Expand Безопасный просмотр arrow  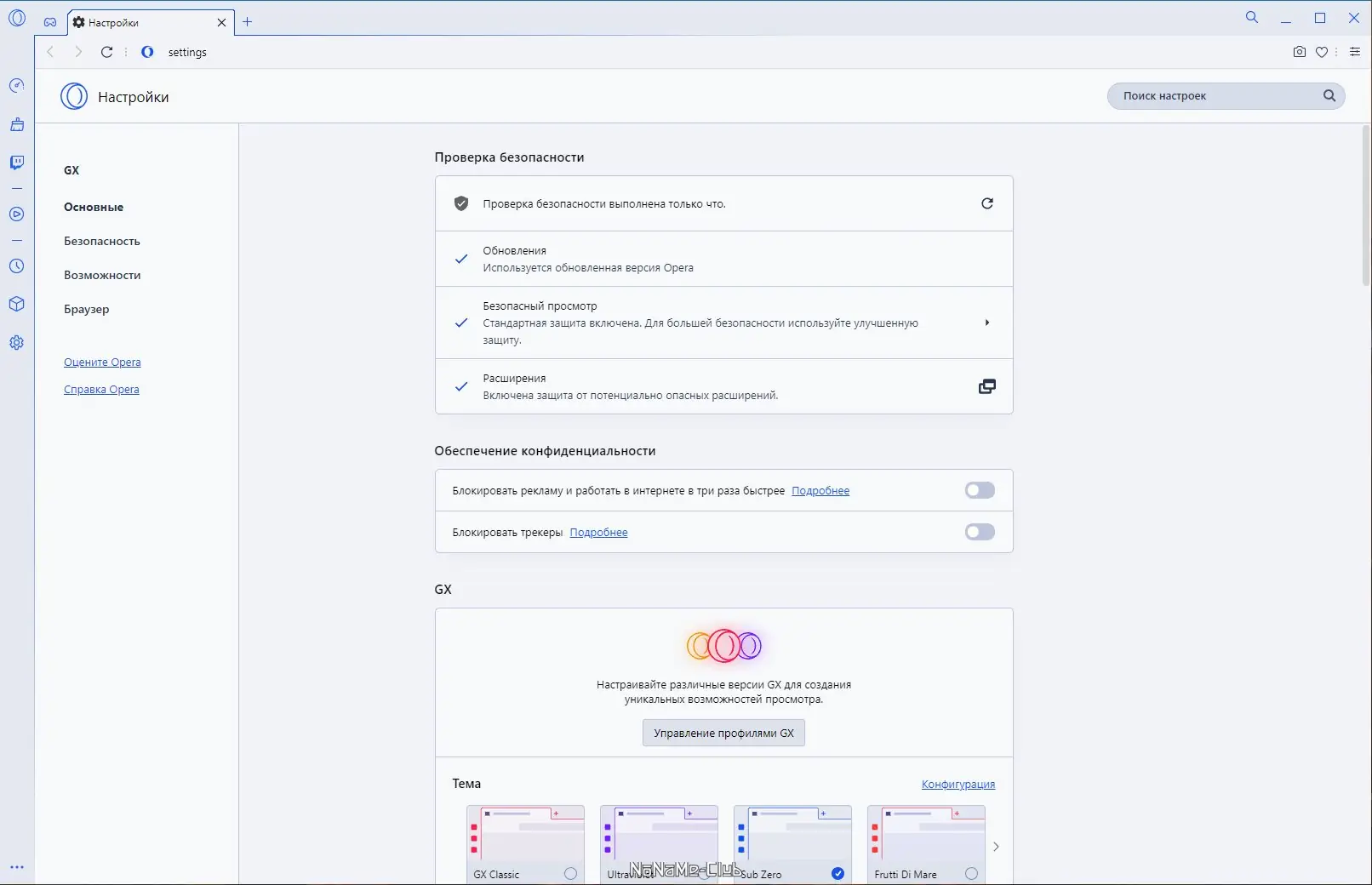coord(987,323)
